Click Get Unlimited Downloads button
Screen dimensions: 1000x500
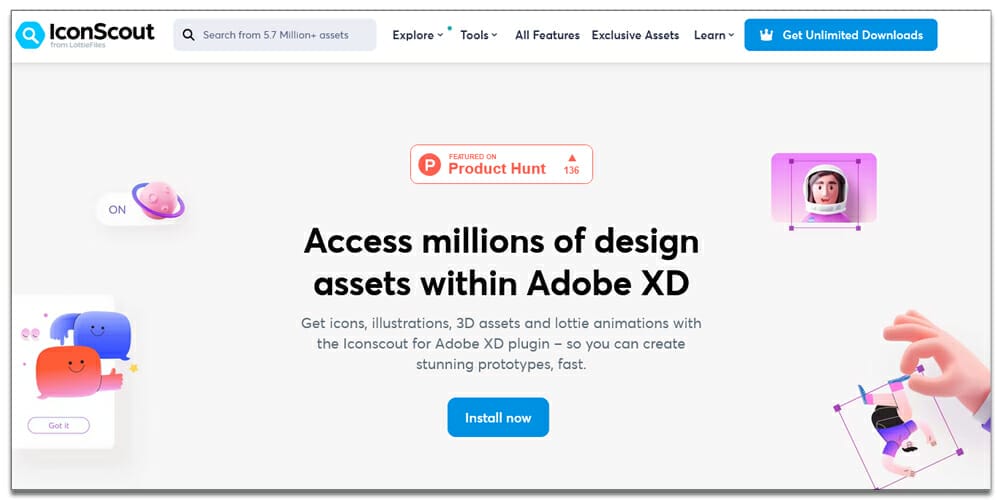coord(841,35)
